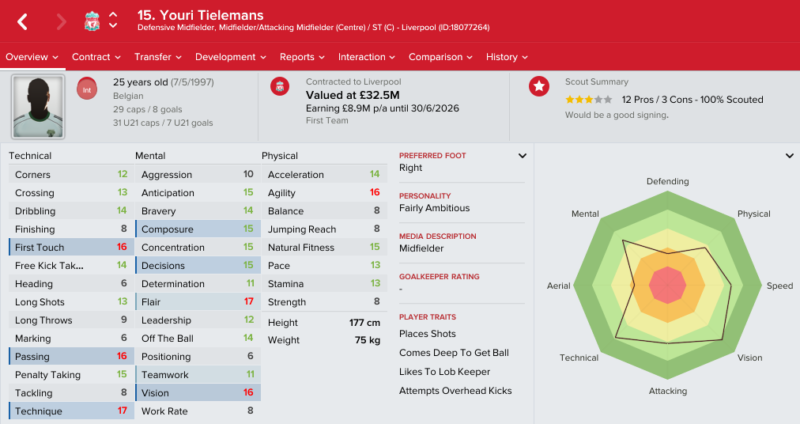Viewport: 800px width, 424px height.
Task: Open the Comparison menu
Action: (x=440, y=57)
